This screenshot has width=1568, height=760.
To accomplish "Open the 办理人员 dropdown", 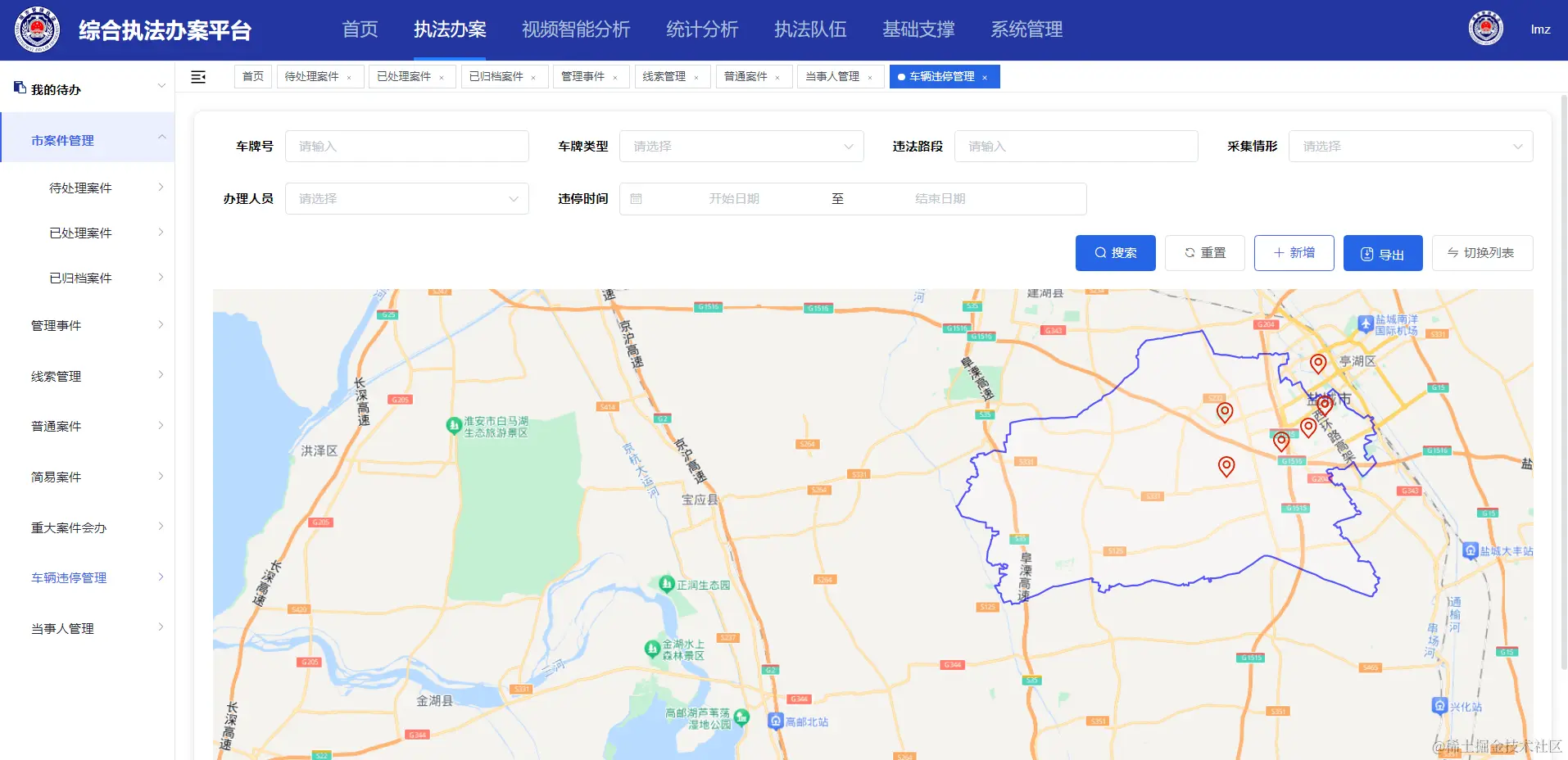I will [406, 198].
